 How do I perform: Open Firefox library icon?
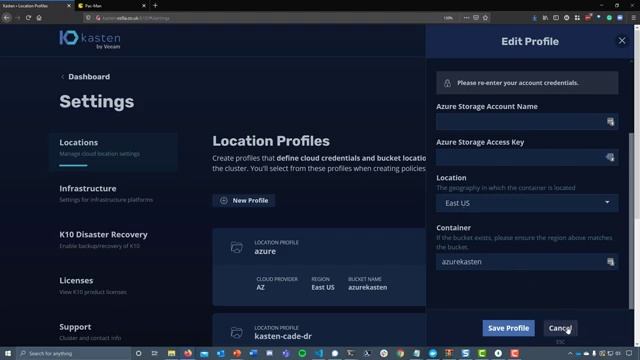point(545,18)
